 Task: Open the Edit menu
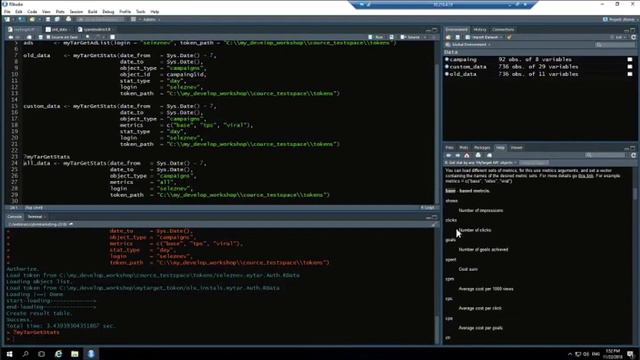point(19,12)
